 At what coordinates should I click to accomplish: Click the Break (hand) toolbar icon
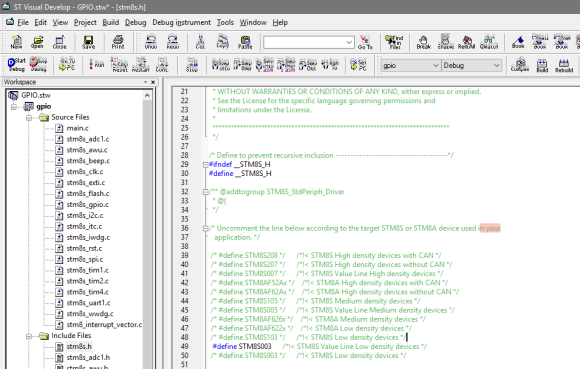pyautogui.click(x=424, y=42)
